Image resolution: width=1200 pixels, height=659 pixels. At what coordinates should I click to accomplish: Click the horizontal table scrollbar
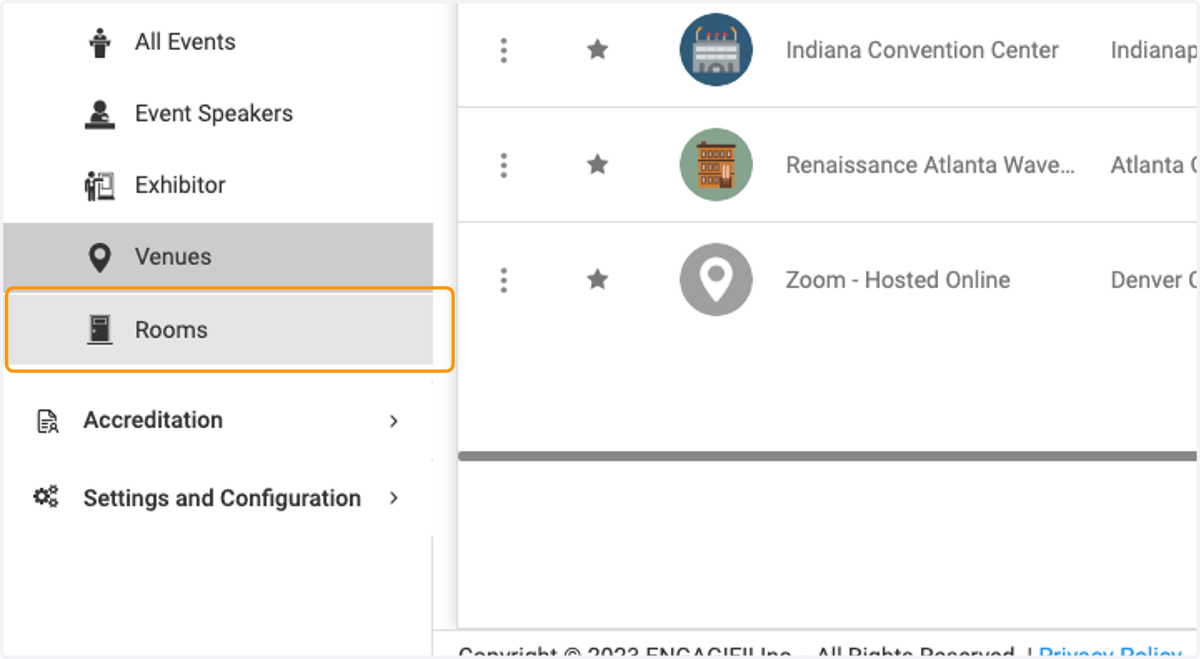829,456
